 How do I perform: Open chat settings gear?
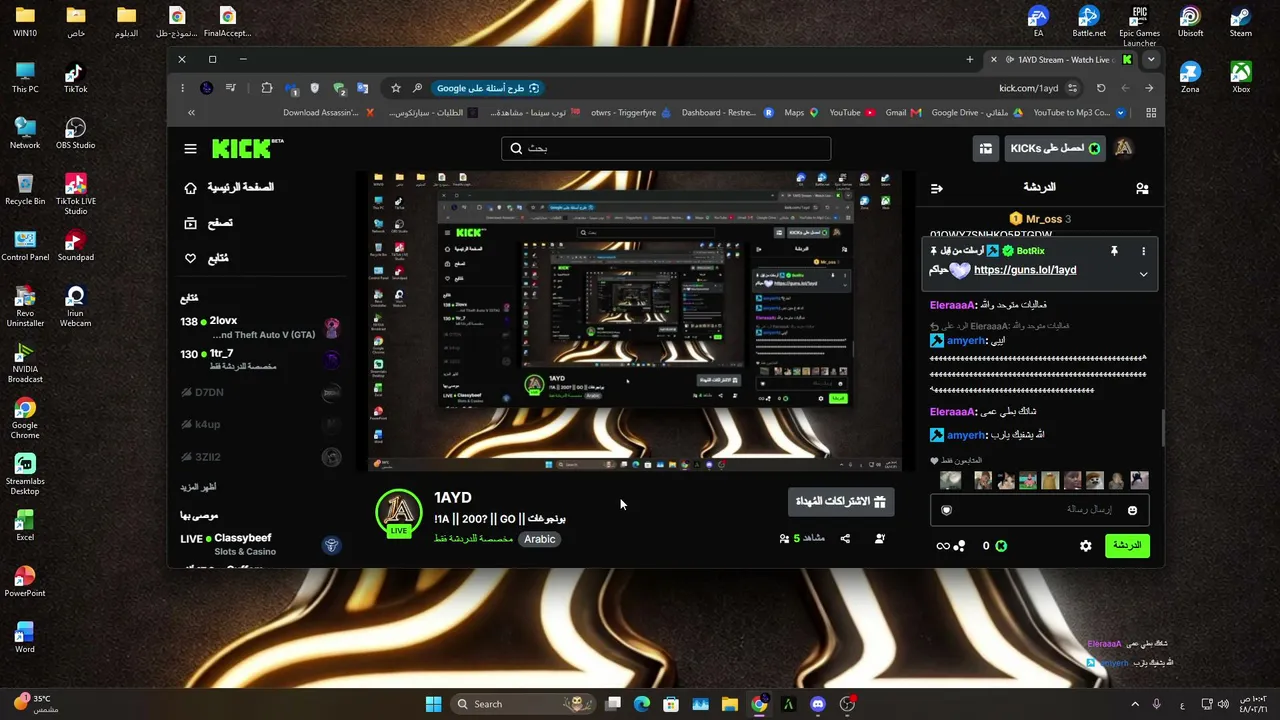pos(1086,546)
